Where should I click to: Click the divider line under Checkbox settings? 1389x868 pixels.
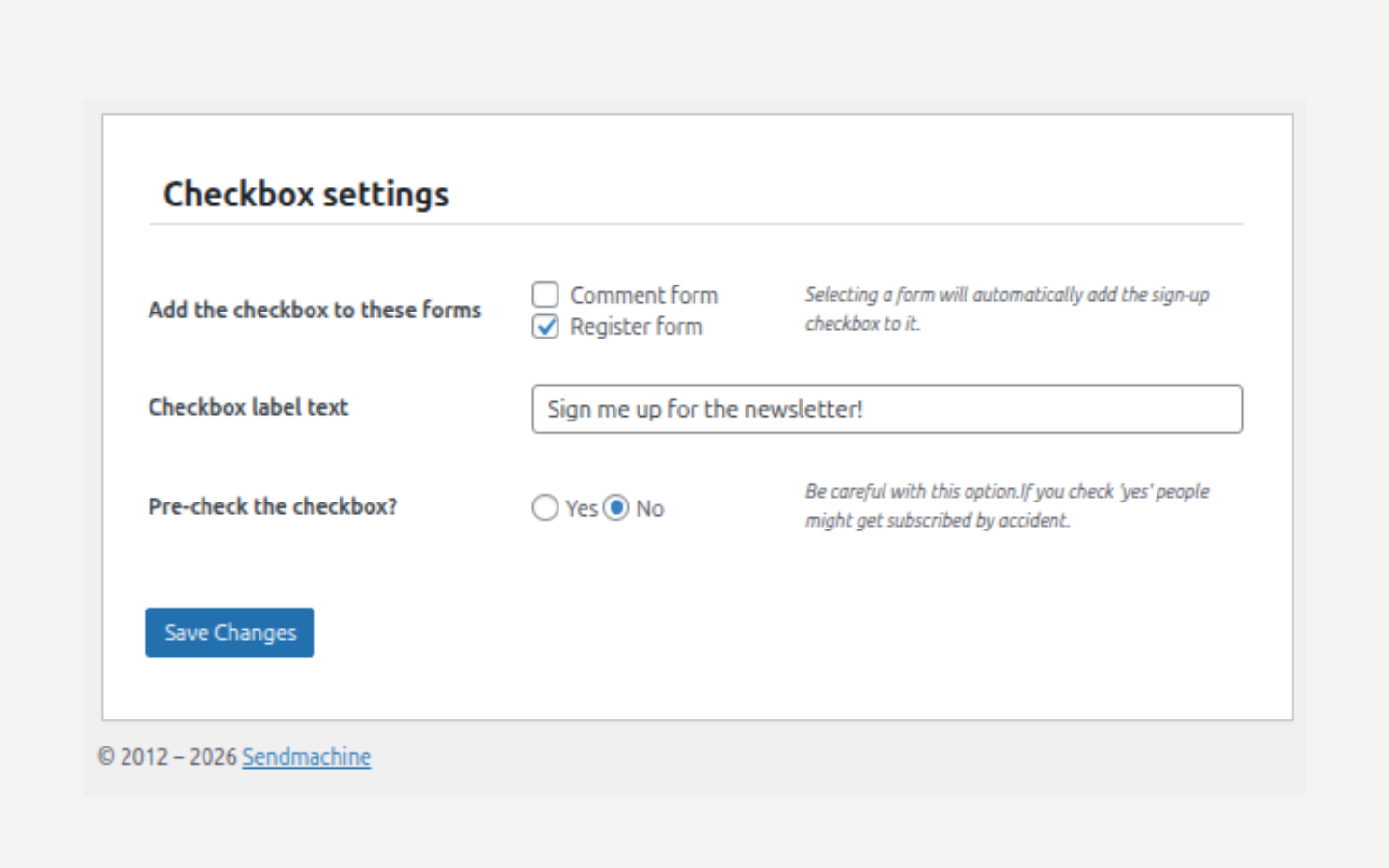point(695,224)
